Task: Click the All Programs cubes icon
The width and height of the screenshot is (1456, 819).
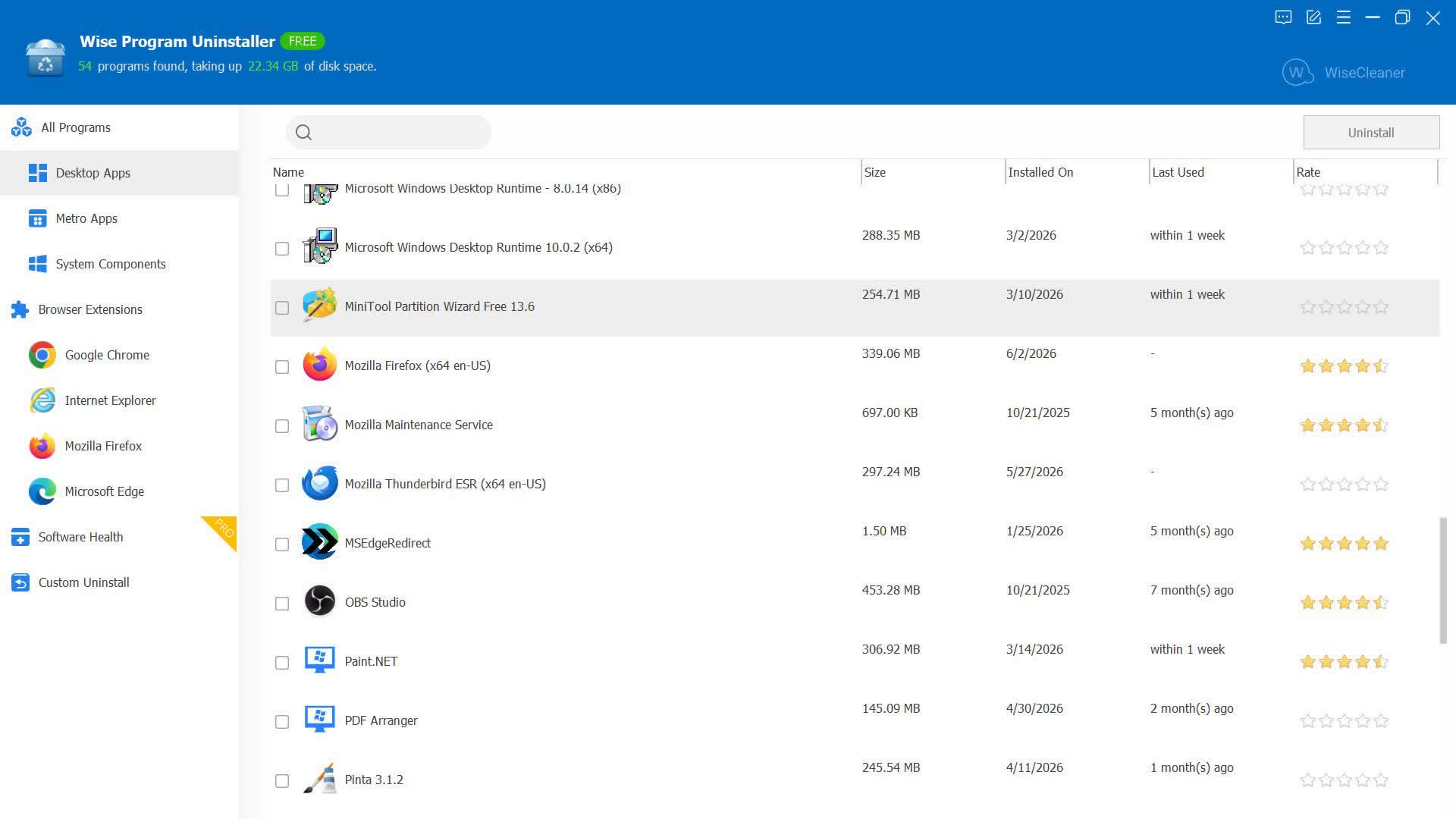Action: [x=21, y=127]
